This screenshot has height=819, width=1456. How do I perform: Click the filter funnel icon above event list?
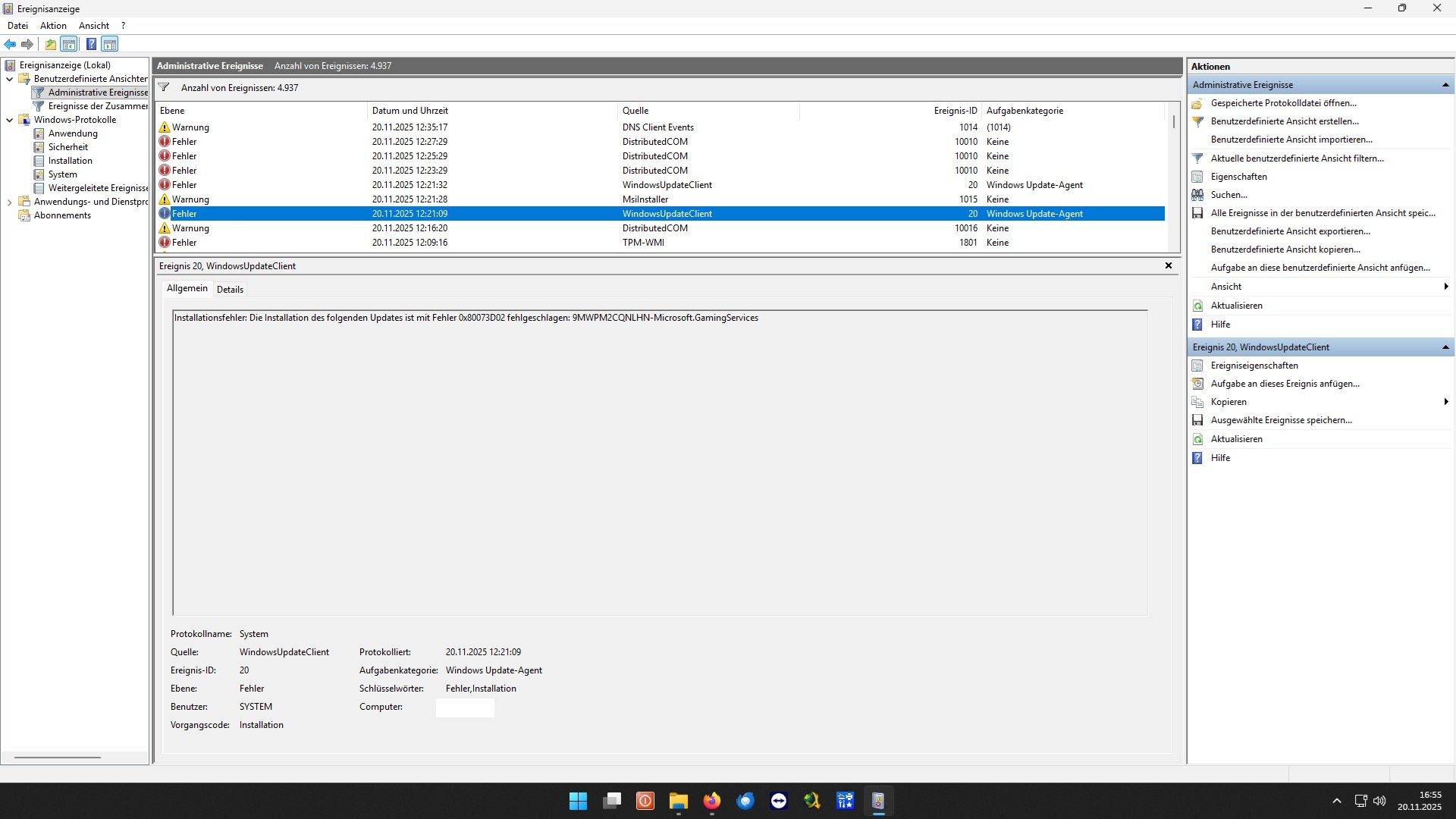164,87
